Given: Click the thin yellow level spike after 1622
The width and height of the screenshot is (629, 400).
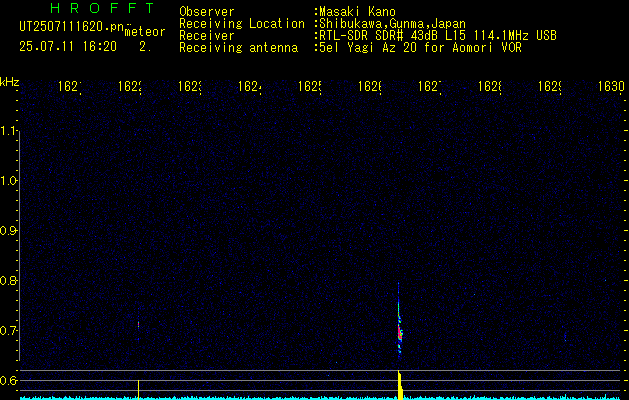Looking at the screenshot, I should (x=138, y=390).
